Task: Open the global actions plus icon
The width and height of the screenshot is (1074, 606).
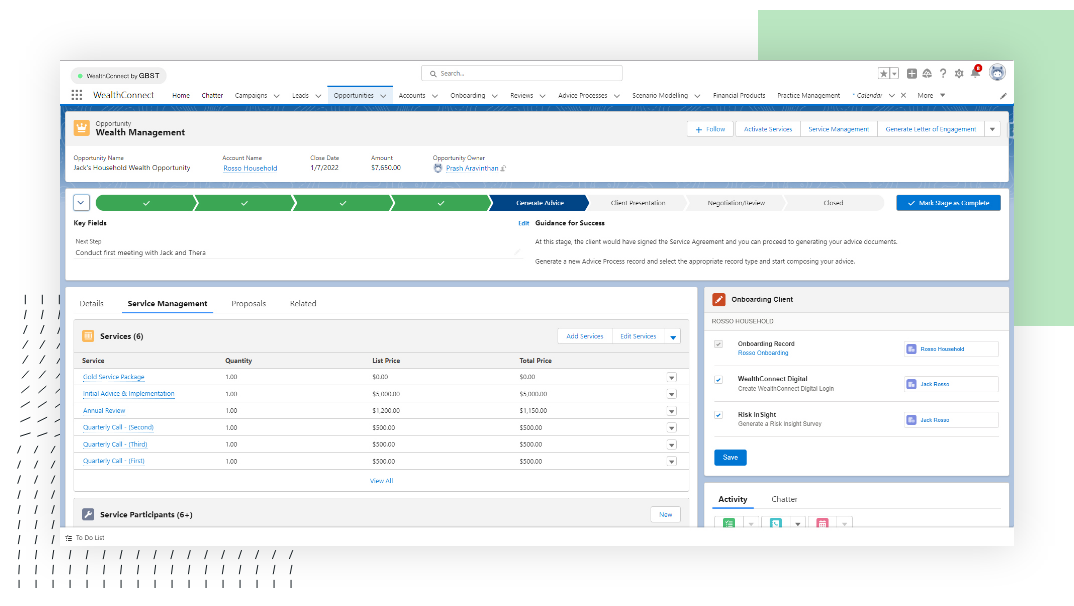Action: pos(912,73)
